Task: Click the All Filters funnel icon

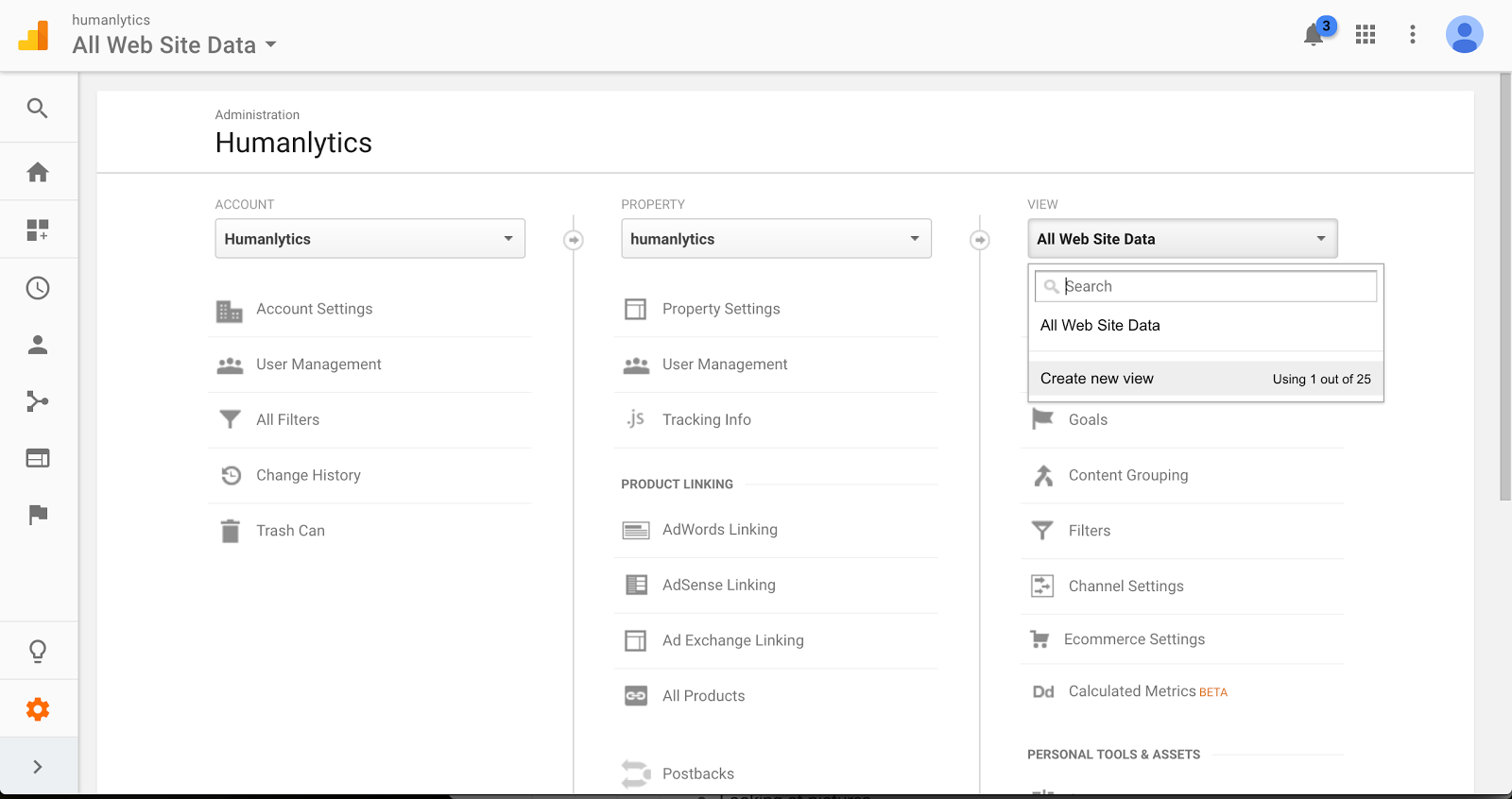Action: [x=230, y=419]
